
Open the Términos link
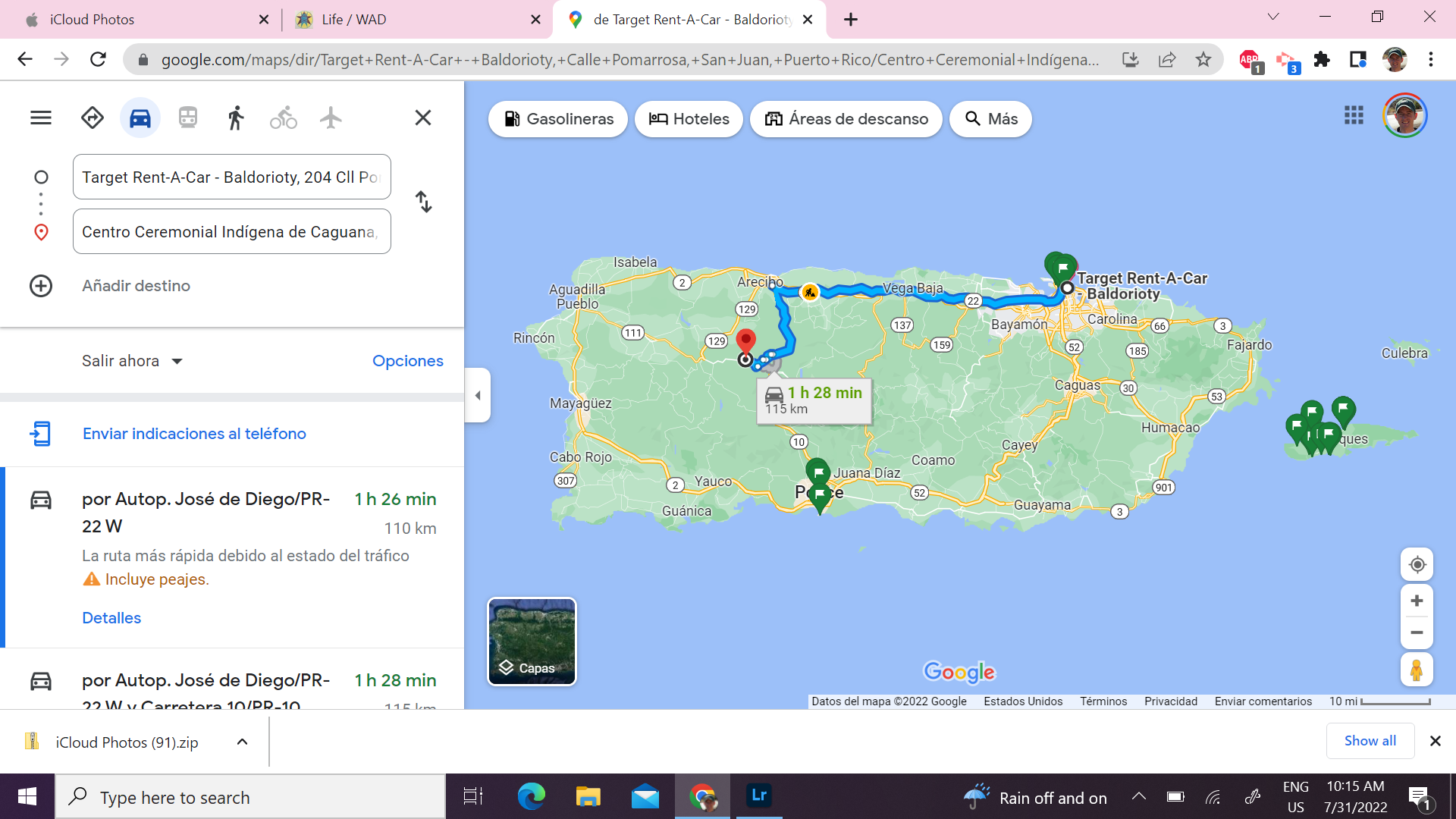1103,701
